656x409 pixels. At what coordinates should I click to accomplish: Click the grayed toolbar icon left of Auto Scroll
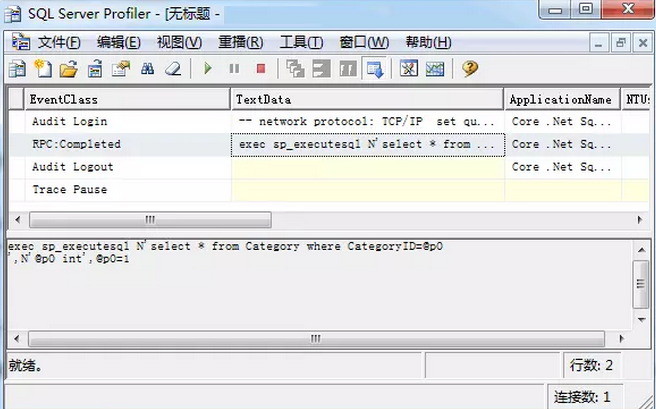point(348,69)
